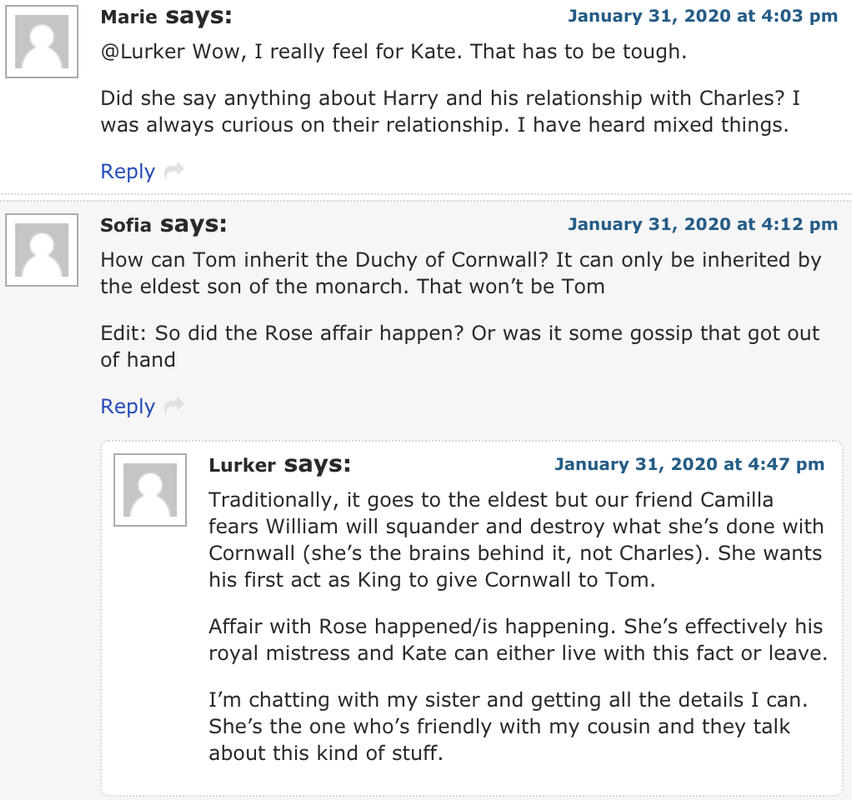Click the reply arrow icon under Marie's comment
852x800 pixels.
(x=174, y=171)
